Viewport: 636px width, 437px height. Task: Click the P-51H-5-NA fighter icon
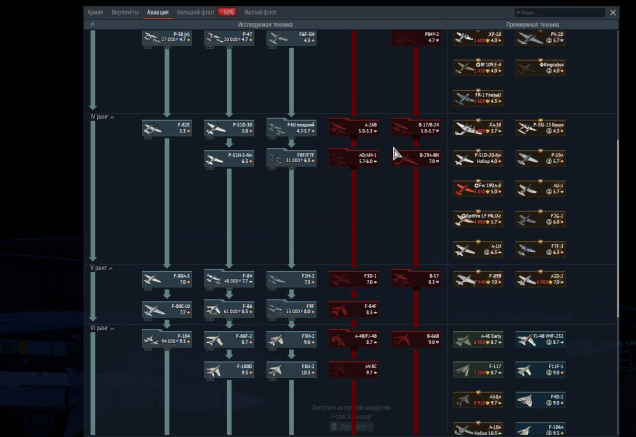tap(229, 158)
